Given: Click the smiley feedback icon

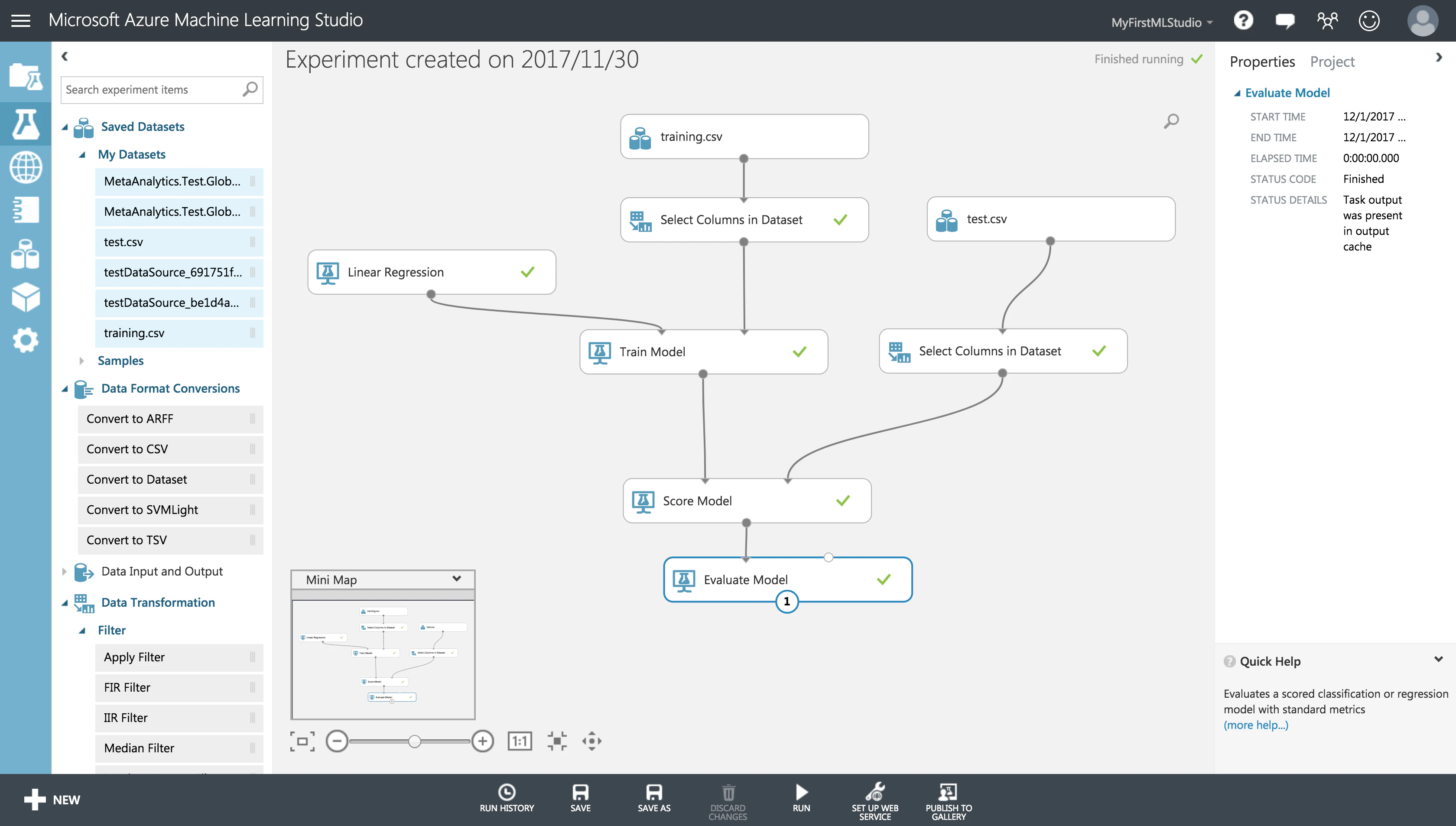Looking at the screenshot, I should (x=1369, y=21).
